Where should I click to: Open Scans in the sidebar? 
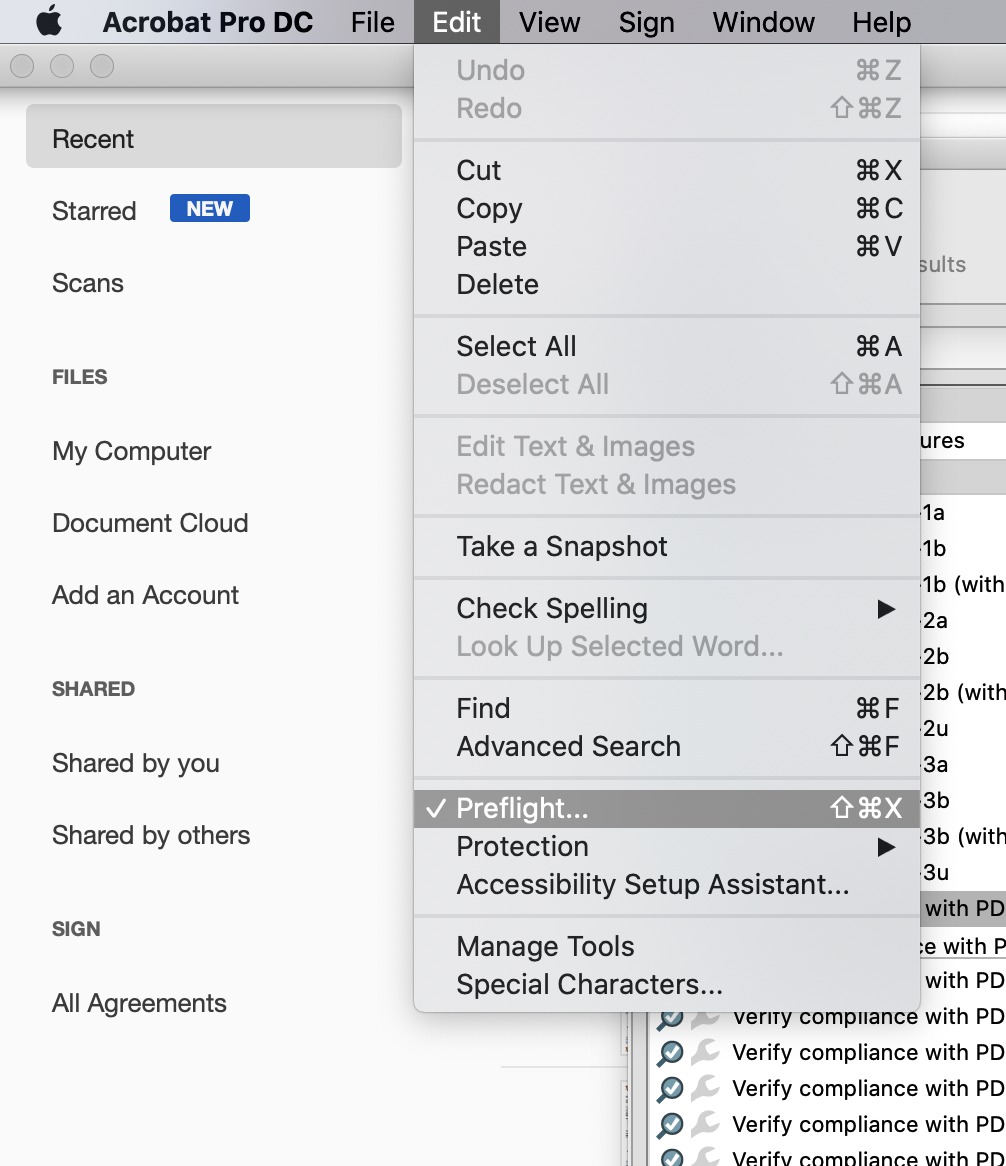[x=88, y=283]
